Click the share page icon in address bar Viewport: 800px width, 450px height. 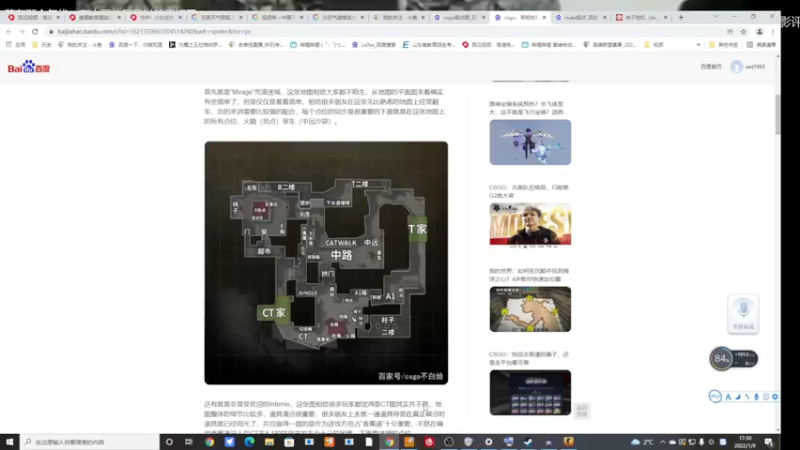click(x=730, y=32)
